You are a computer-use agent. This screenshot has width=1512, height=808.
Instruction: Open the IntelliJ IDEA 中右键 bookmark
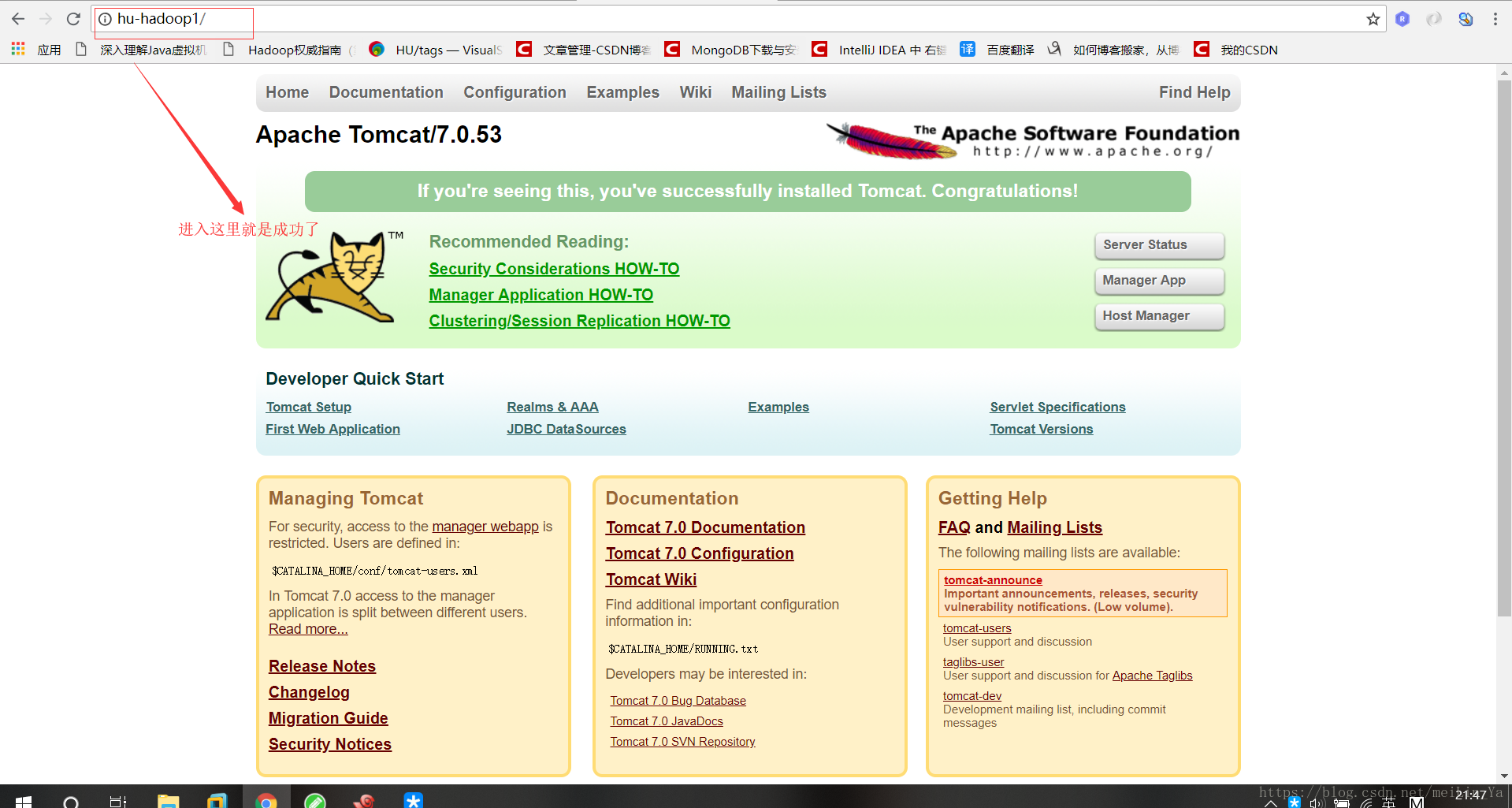(x=879, y=50)
